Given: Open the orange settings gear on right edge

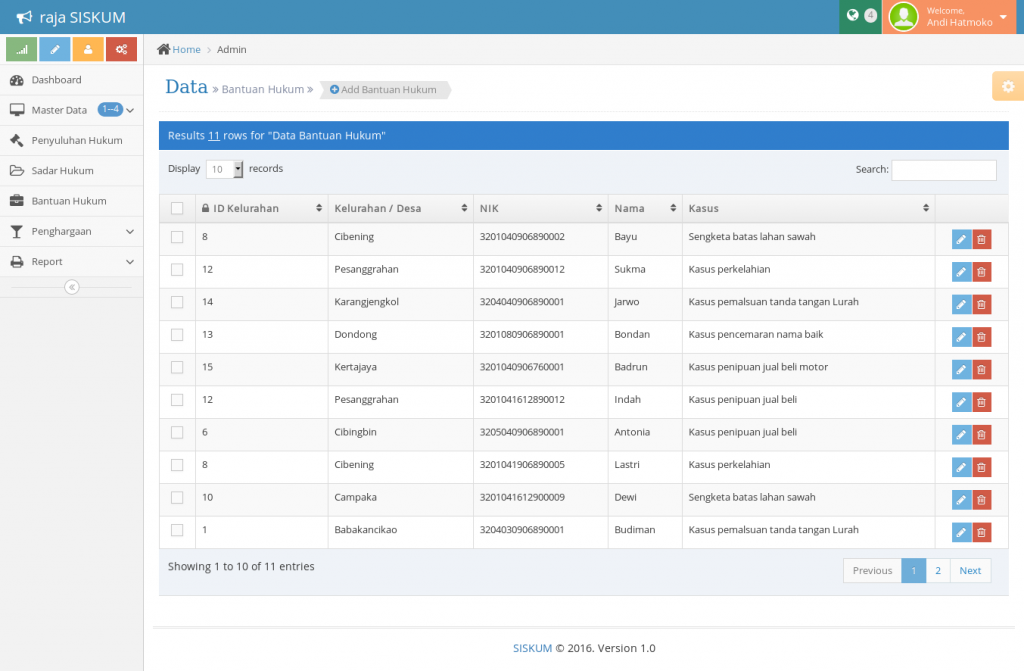Looking at the screenshot, I should [1007, 87].
